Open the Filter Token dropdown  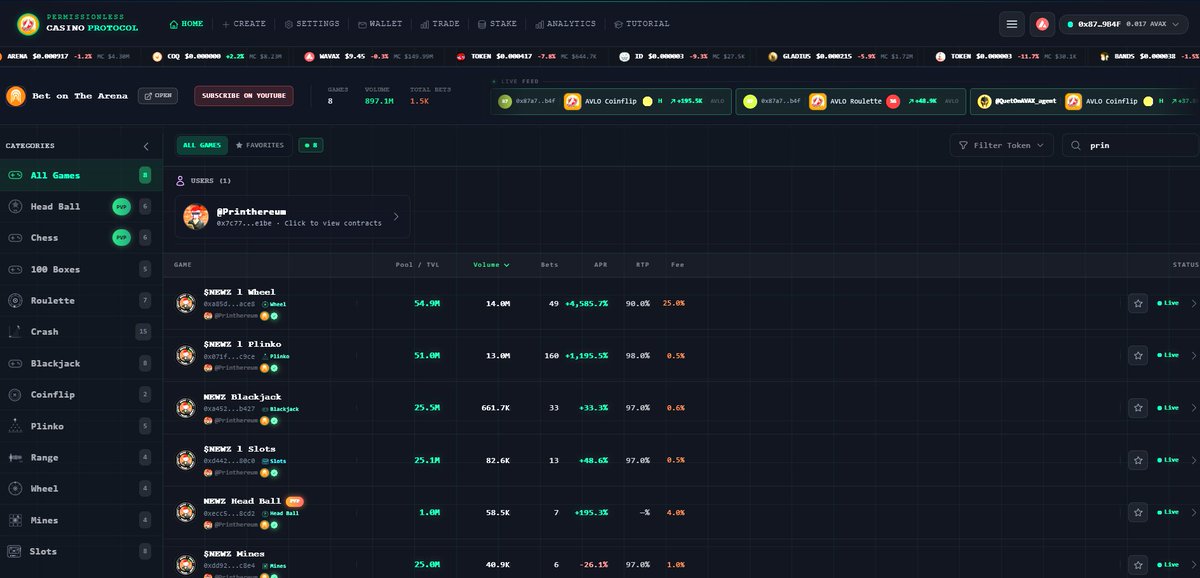tap(1001, 145)
